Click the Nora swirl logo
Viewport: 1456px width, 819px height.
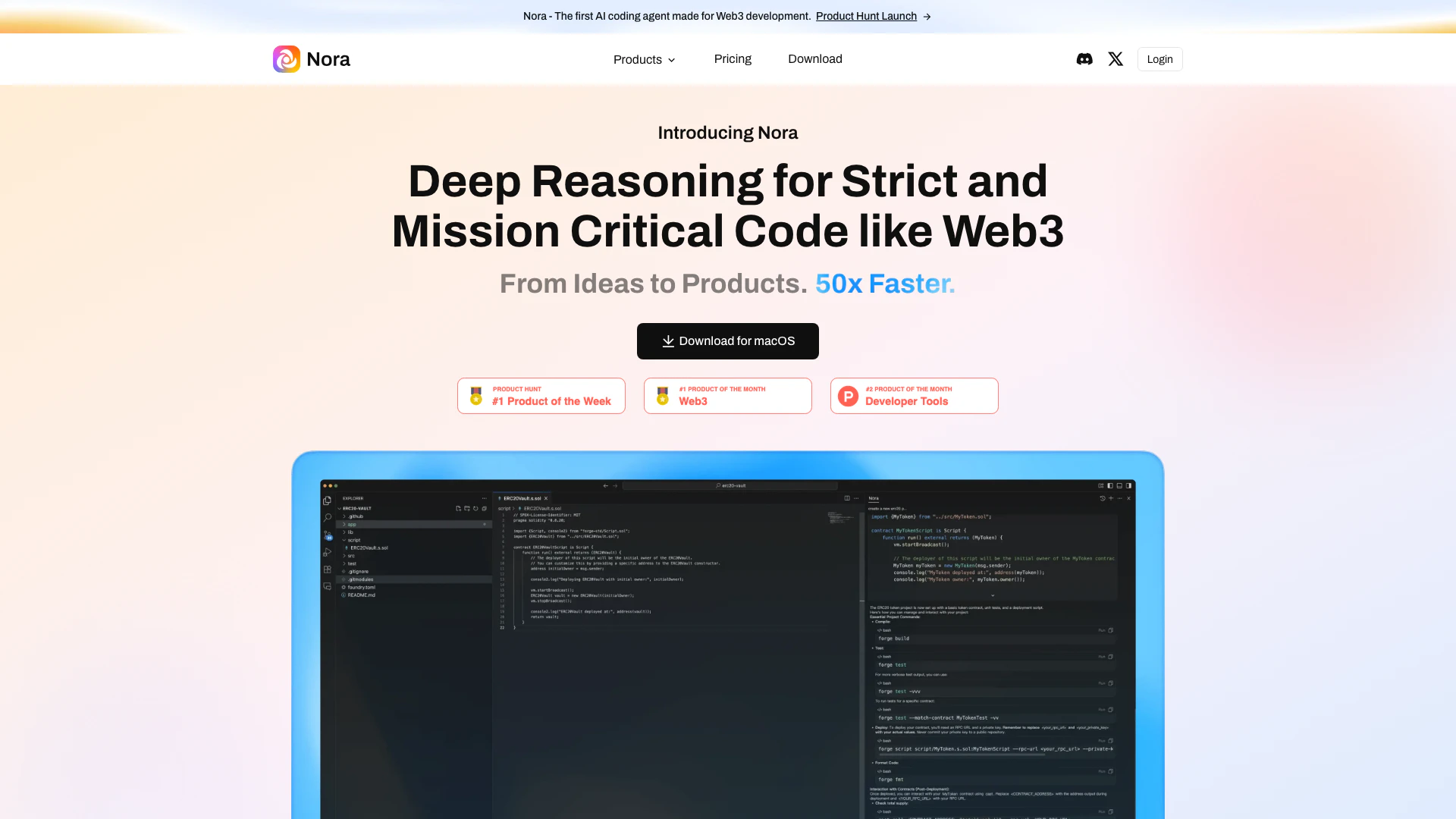287,59
